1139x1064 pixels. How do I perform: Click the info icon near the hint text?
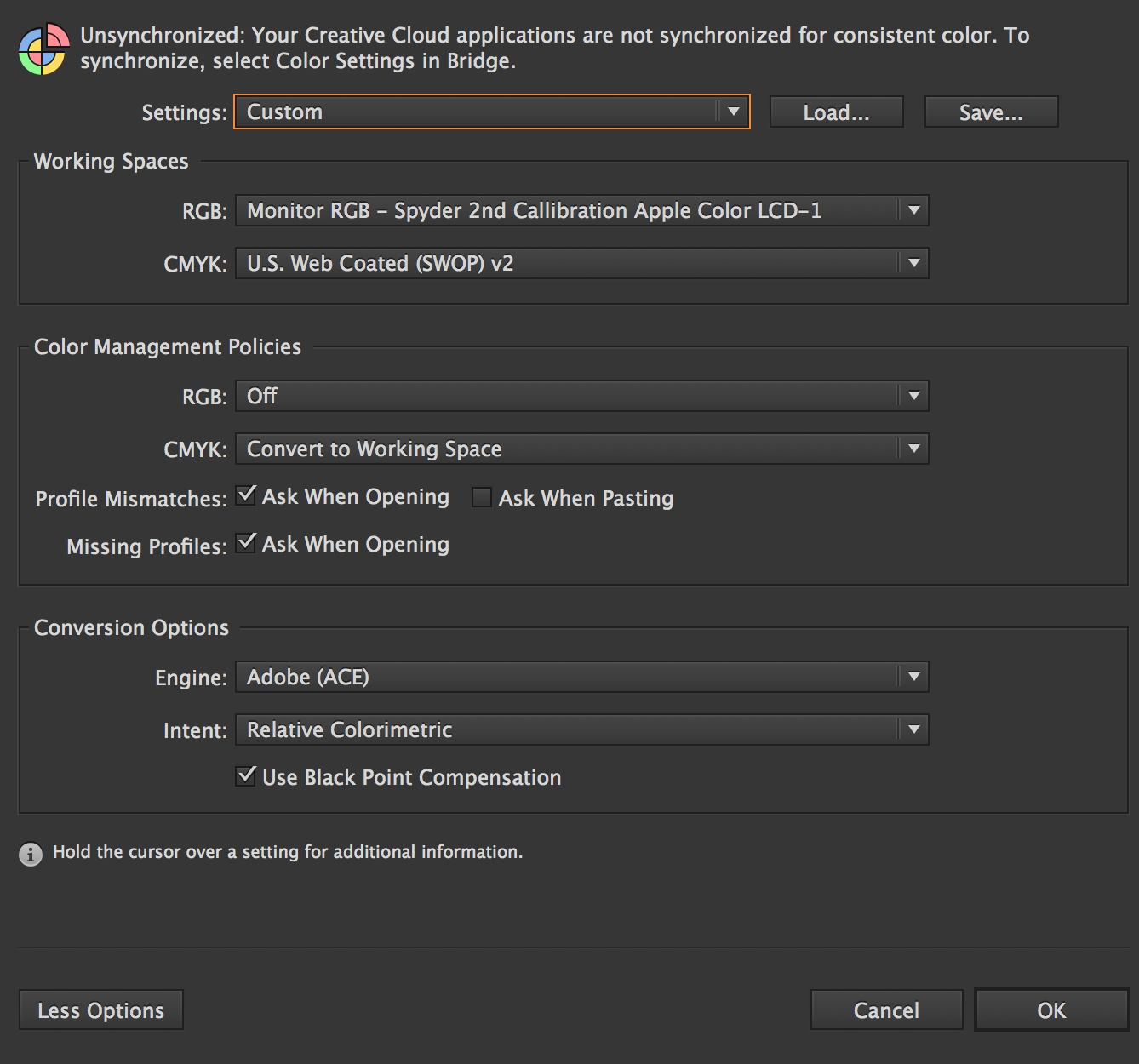tap(31, 854)
